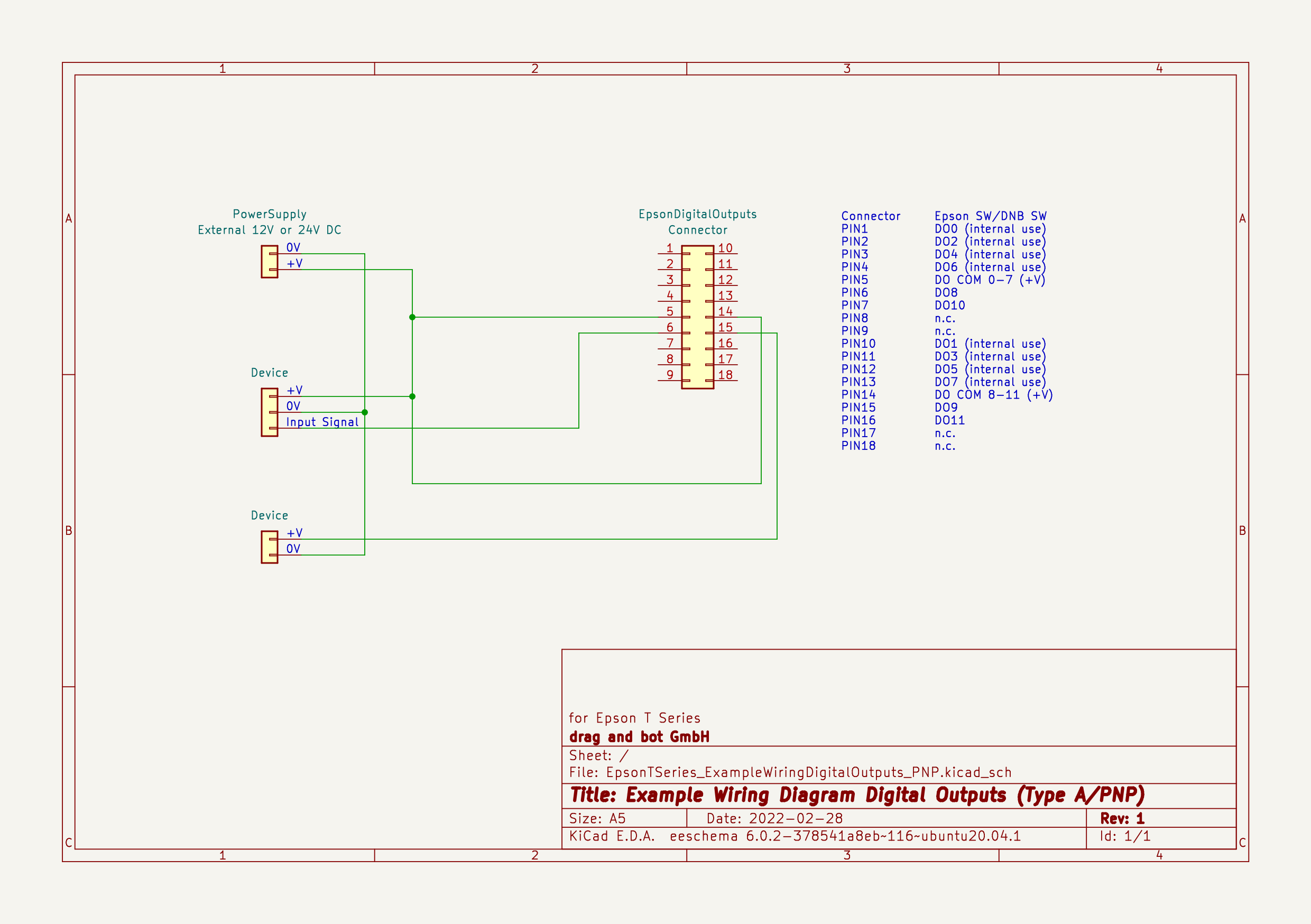Click the 'Input Signal' pin label
1311x924 pixels.
click(x=322, y=422)
